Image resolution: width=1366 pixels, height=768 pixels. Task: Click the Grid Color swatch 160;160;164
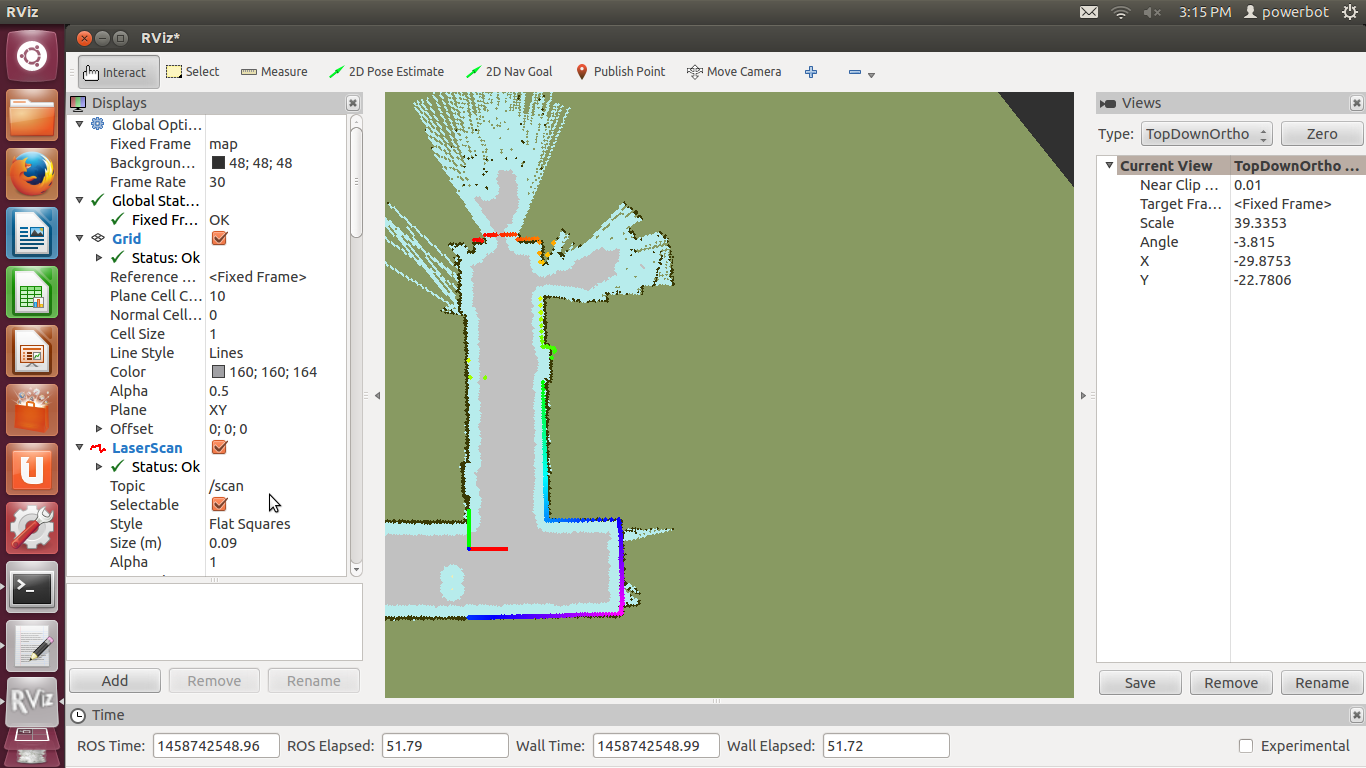(x=218, y=371)
